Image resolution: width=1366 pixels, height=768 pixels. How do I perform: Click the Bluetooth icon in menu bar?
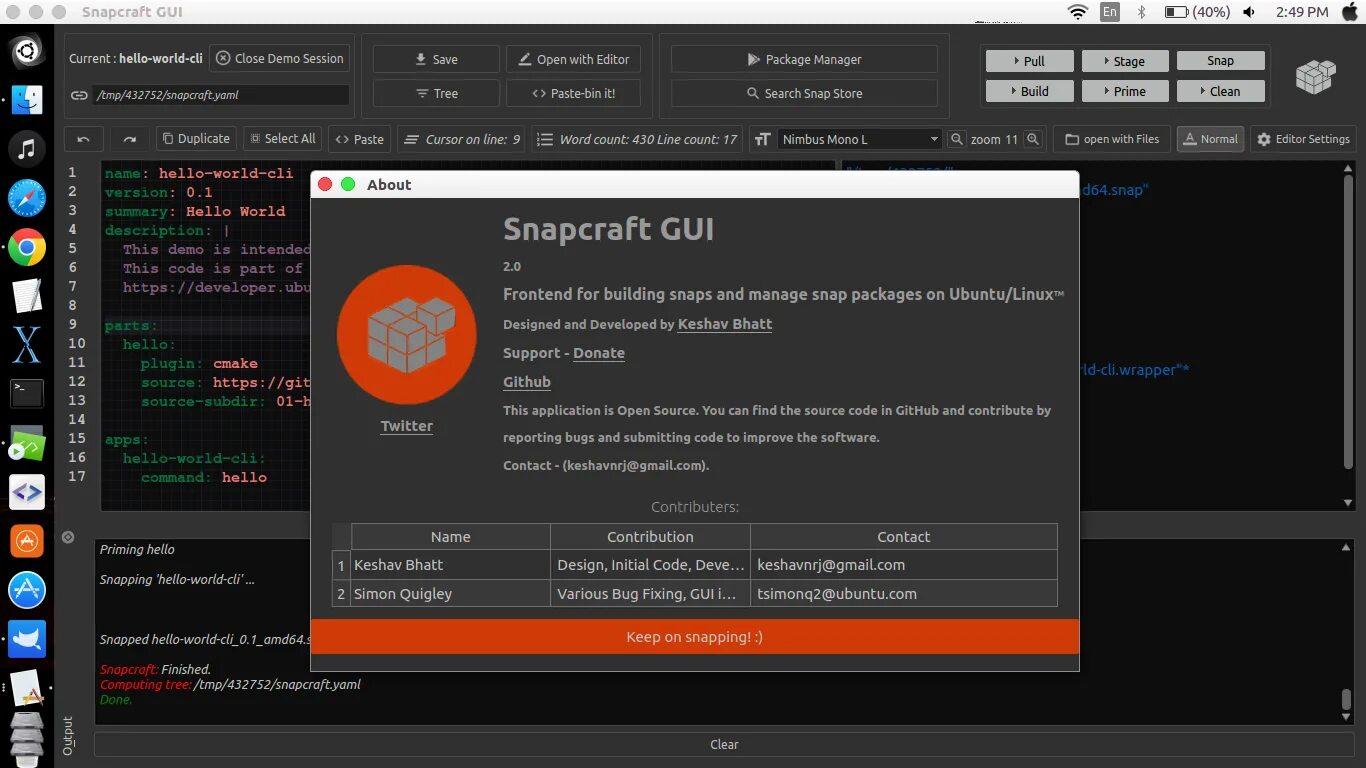pyautogui.click(x=1141, y=12)
